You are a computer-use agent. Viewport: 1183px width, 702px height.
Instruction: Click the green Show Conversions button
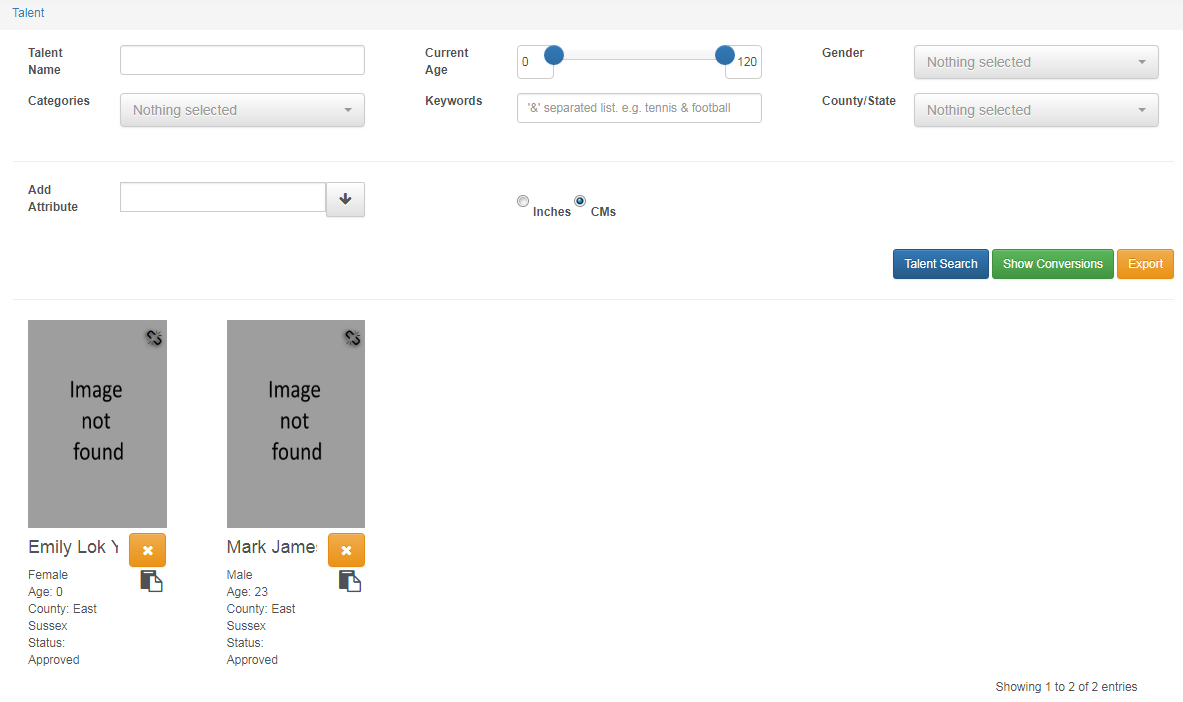pyautogui.click(x=1052, y=264)
